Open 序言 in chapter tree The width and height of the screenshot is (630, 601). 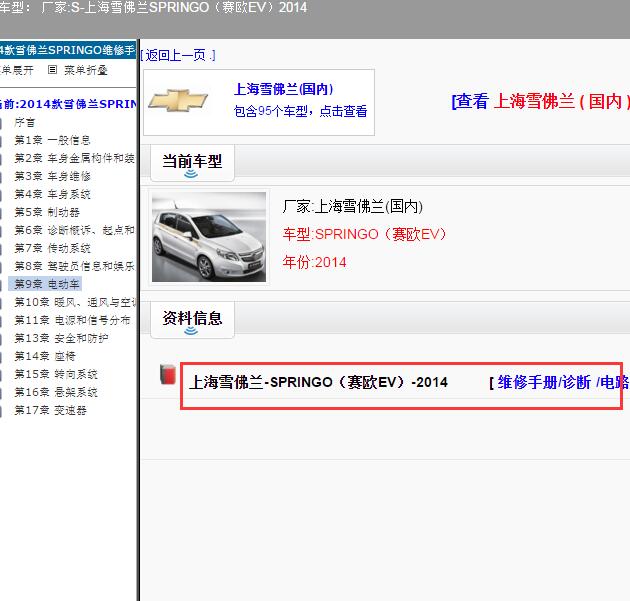25,123
